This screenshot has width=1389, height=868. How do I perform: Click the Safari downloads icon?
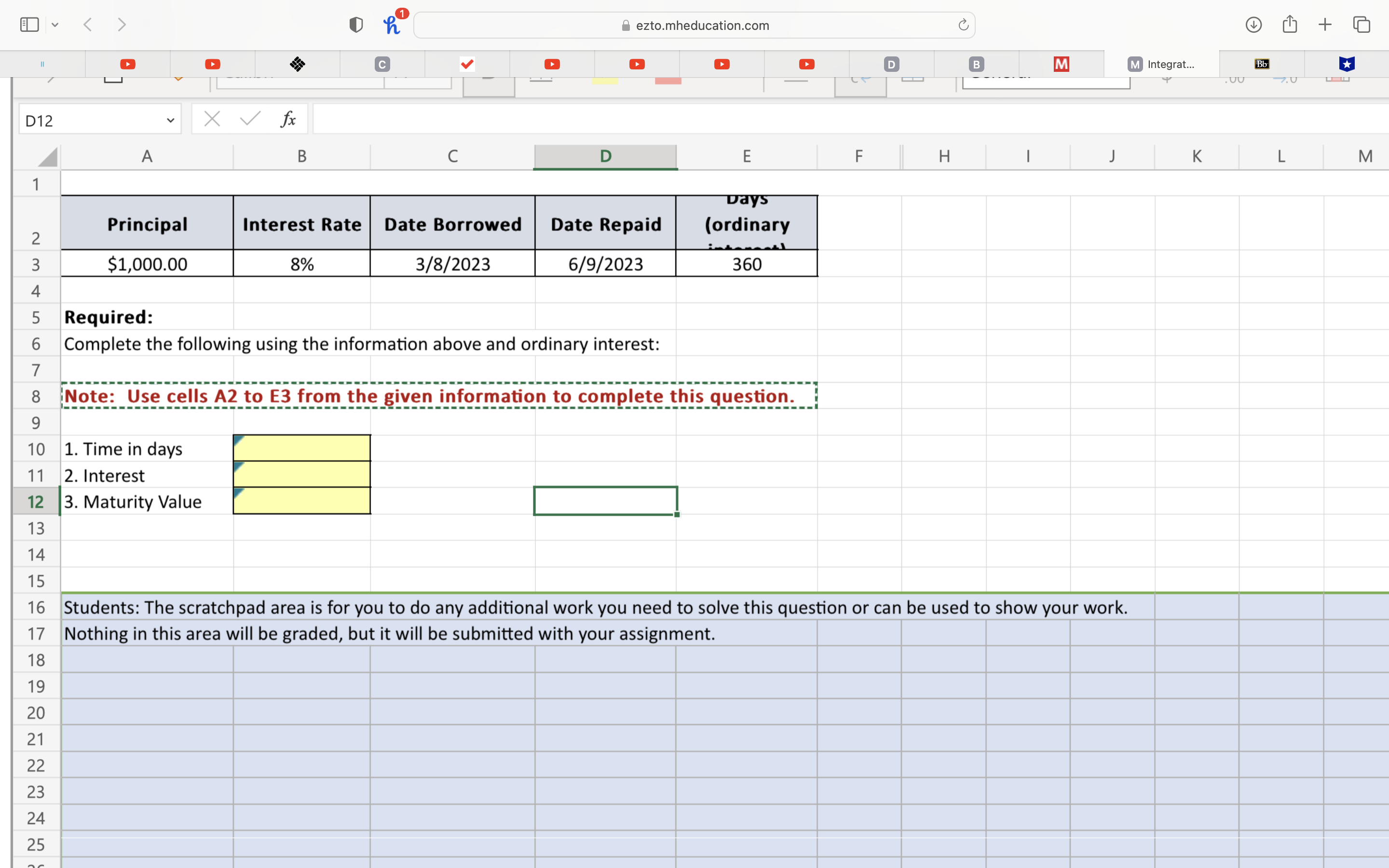pyautogui.click(x=1253, y=25)
